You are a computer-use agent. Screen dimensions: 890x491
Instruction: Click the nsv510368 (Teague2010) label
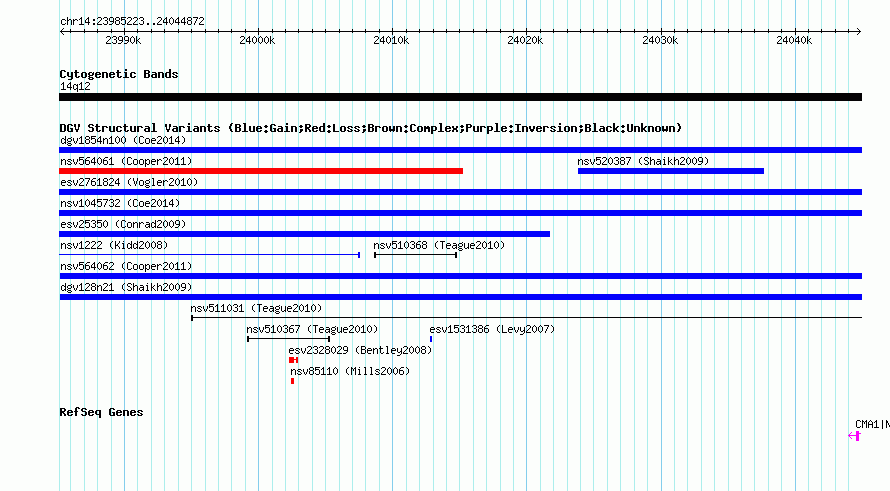click(x=439, y=245)
